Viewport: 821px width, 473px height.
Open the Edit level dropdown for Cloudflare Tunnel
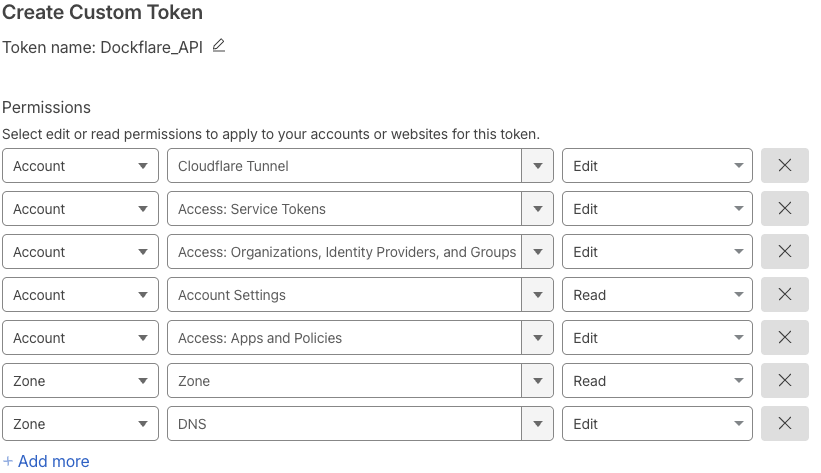656,166
